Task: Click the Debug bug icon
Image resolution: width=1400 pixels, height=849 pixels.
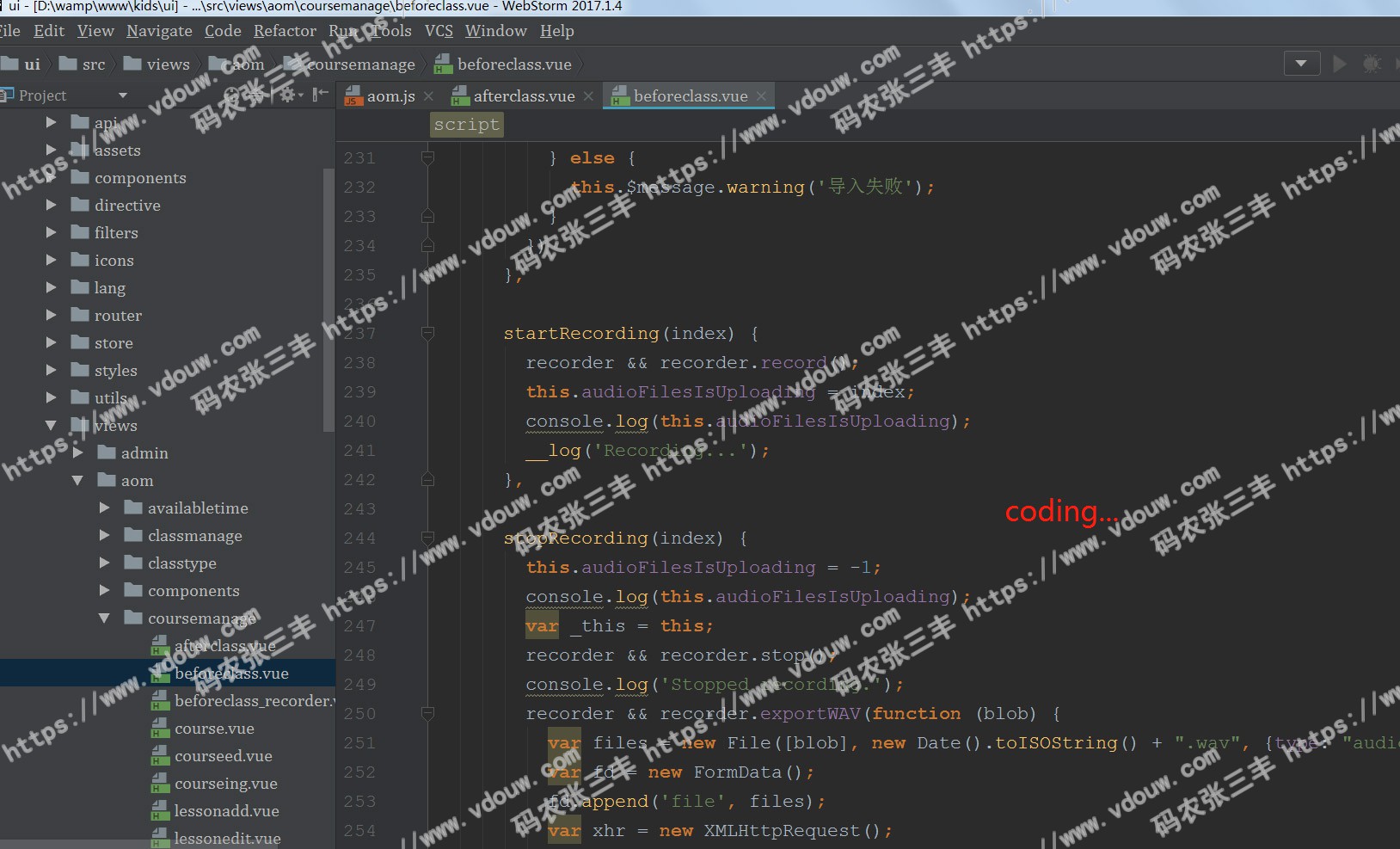Action: (x=1372, y=64)
